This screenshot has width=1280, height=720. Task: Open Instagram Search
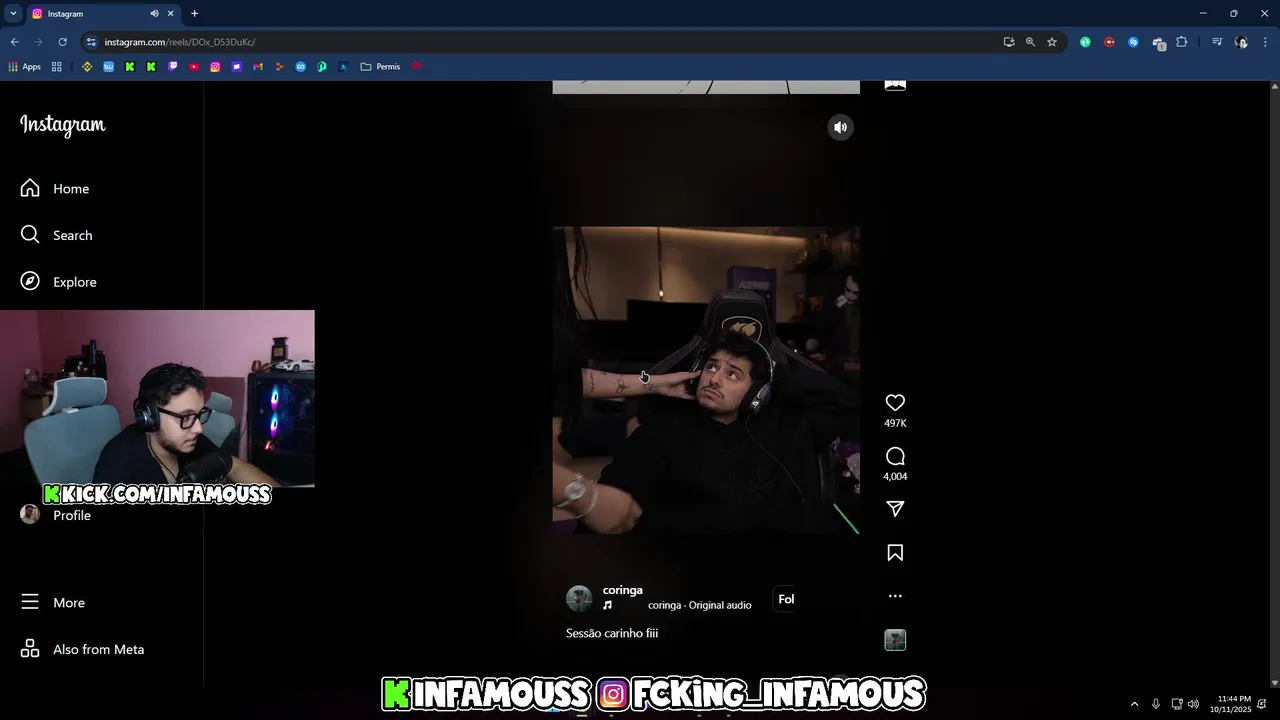(72, 235)
